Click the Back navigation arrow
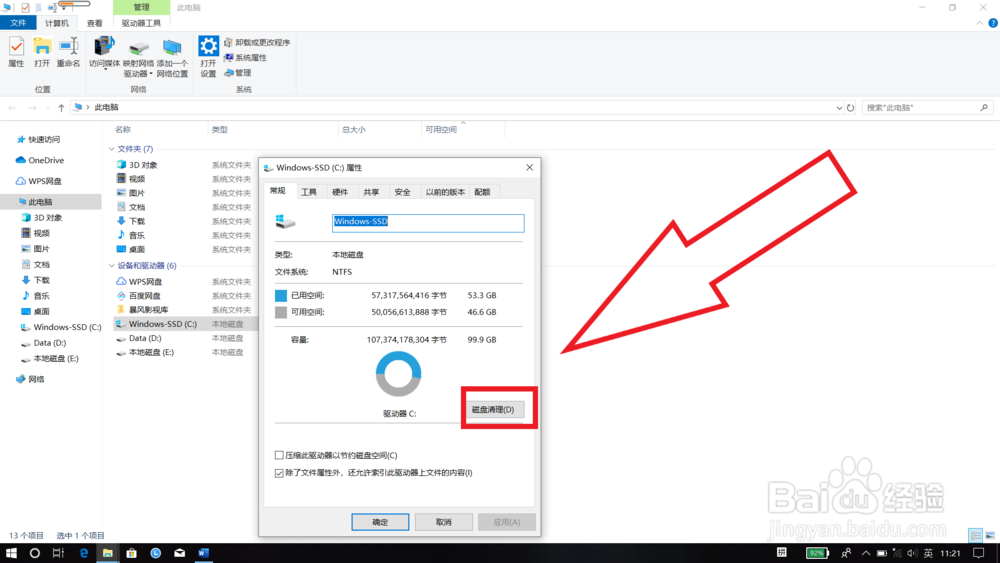The width and height of the screenshot is (1000, 563). 13,108
